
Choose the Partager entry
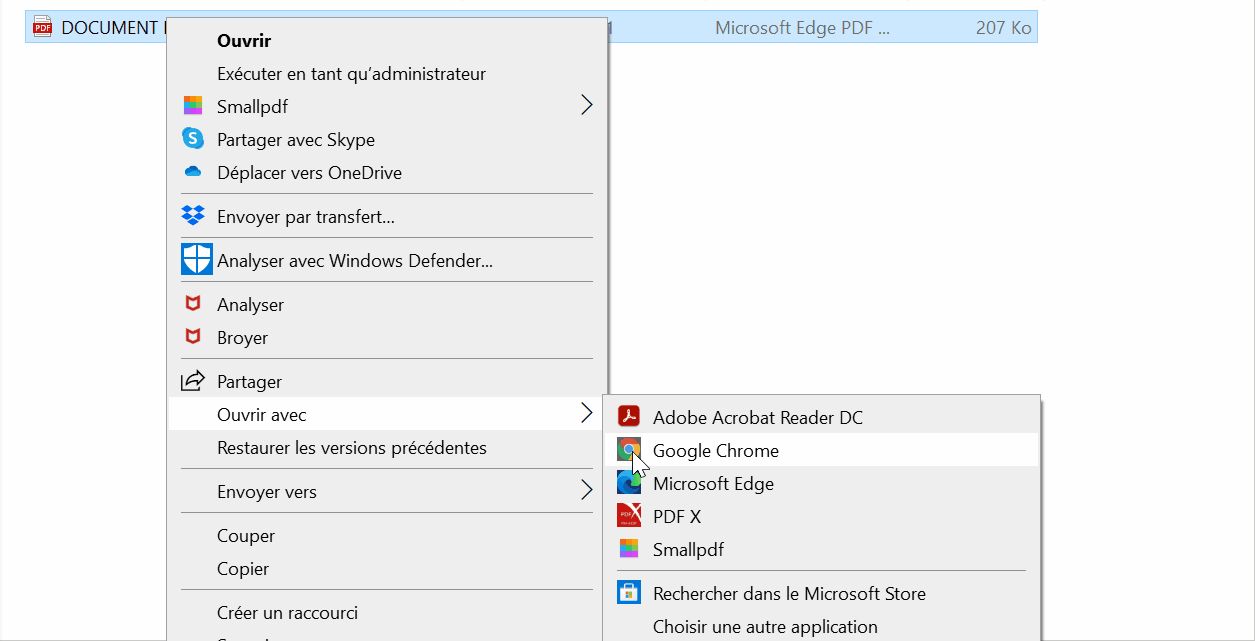[x=388, y=382]
